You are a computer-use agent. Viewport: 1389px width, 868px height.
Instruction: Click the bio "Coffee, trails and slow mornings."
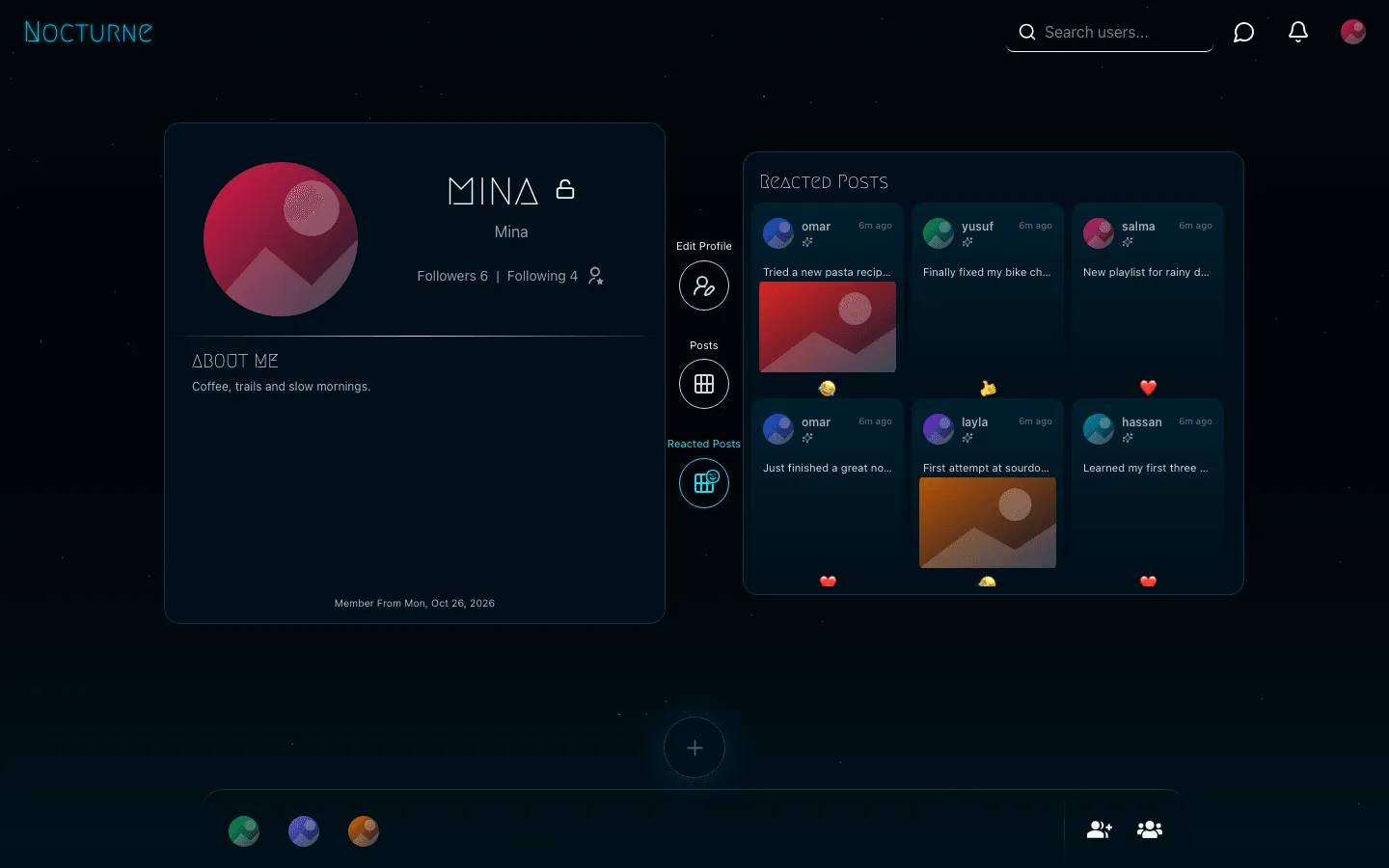pyautogui.click(x=281, y=387)
